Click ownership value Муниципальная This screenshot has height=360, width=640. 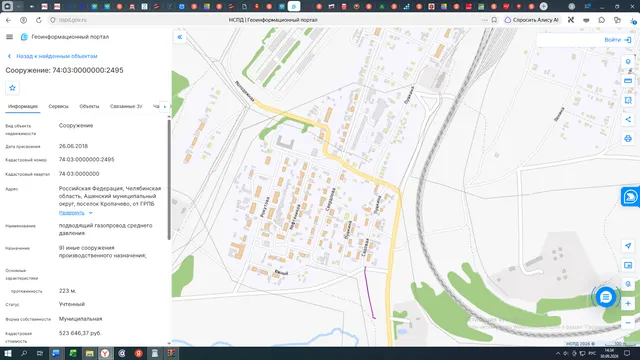click(x=80, y=319)
